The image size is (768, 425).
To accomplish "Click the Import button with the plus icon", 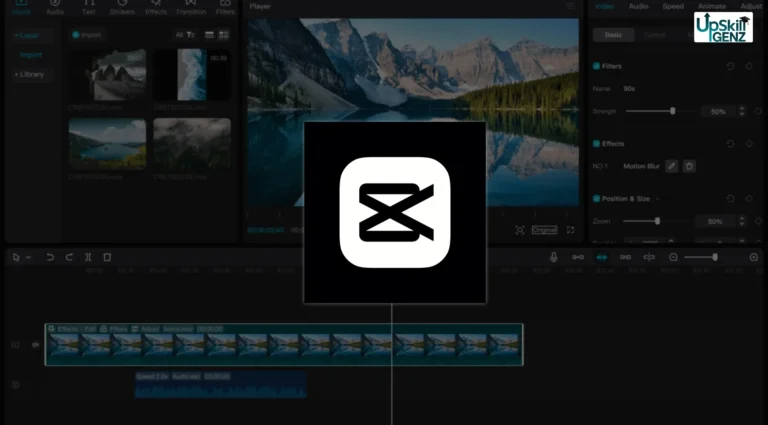I will 87,35.
